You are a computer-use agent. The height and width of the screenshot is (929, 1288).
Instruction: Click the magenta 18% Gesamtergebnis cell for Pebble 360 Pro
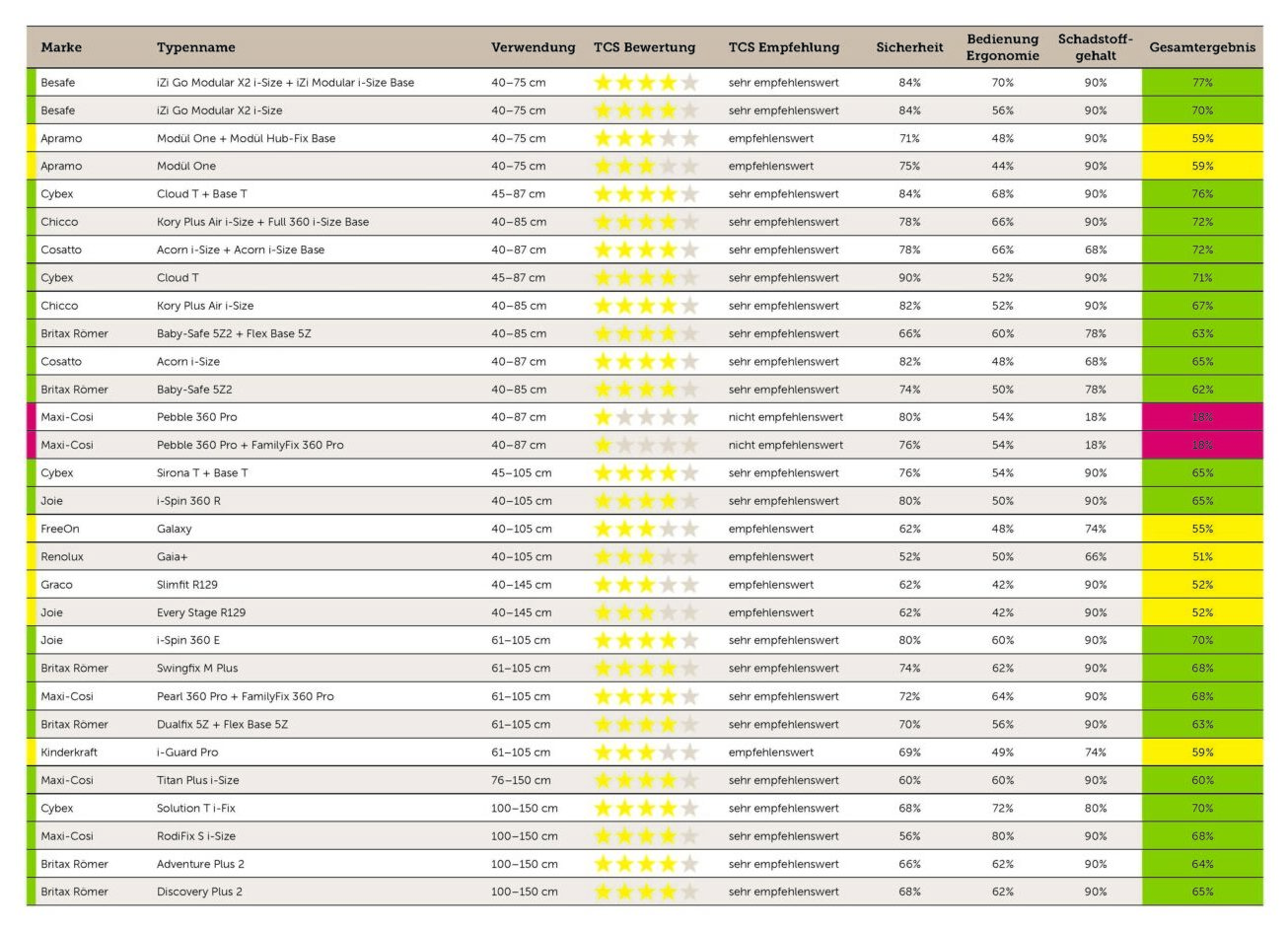pos(1202,417)
